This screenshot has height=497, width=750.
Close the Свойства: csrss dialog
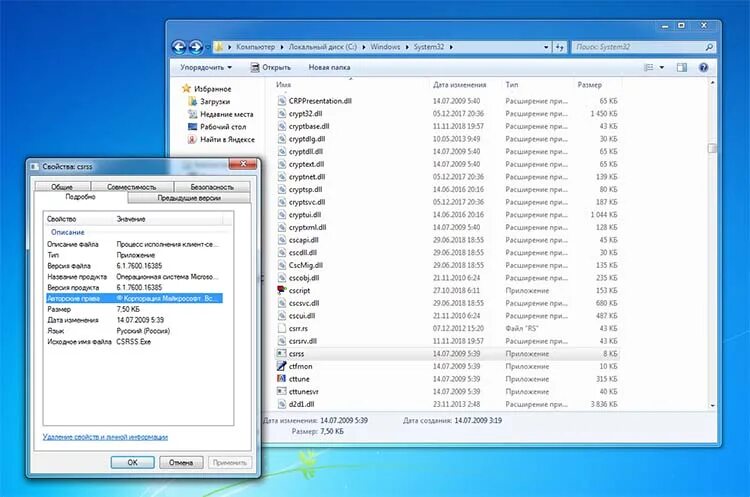pyautogui.click(x=243, y=164)
